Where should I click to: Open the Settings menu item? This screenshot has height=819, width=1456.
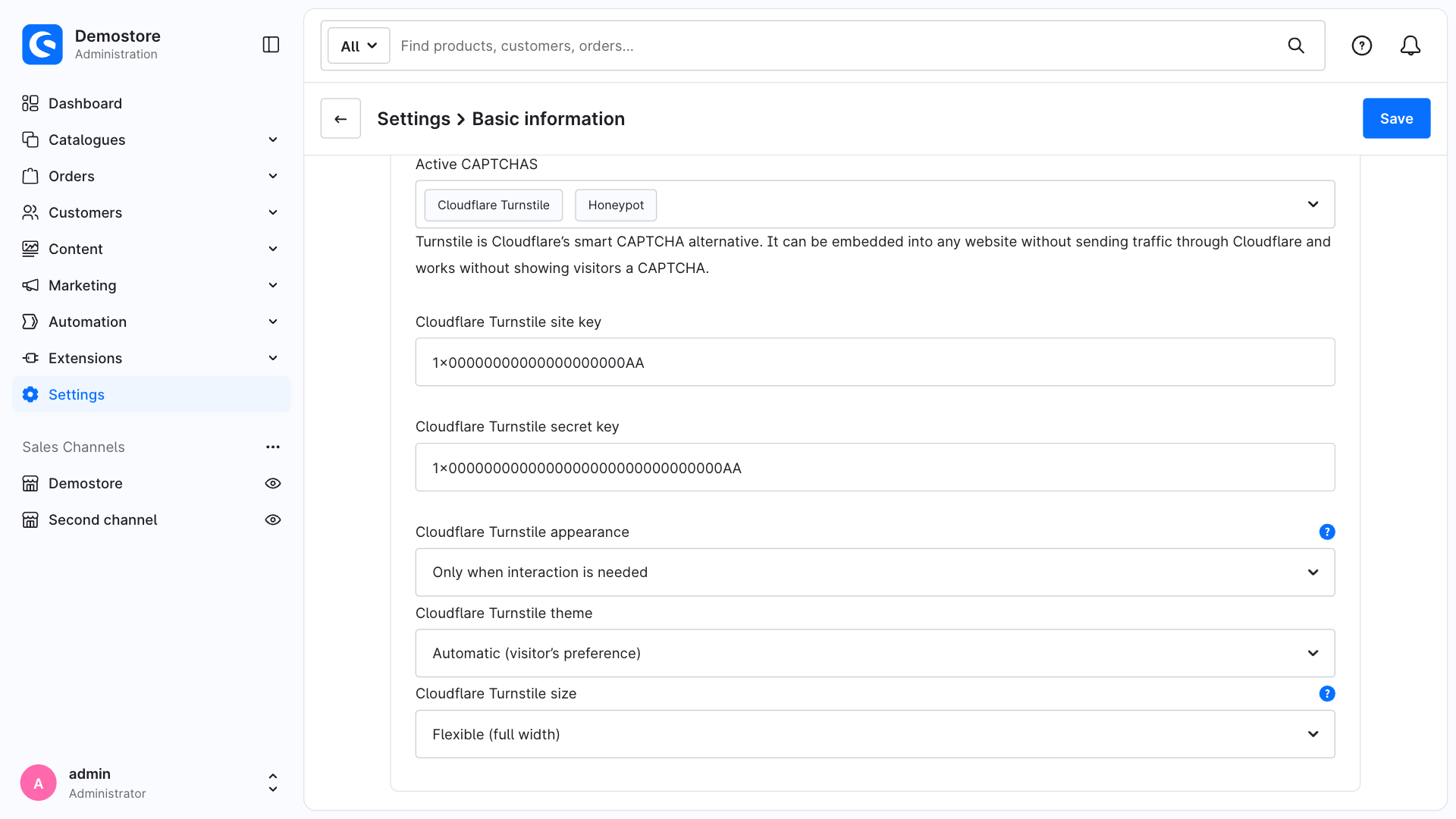tap(152, 394)
